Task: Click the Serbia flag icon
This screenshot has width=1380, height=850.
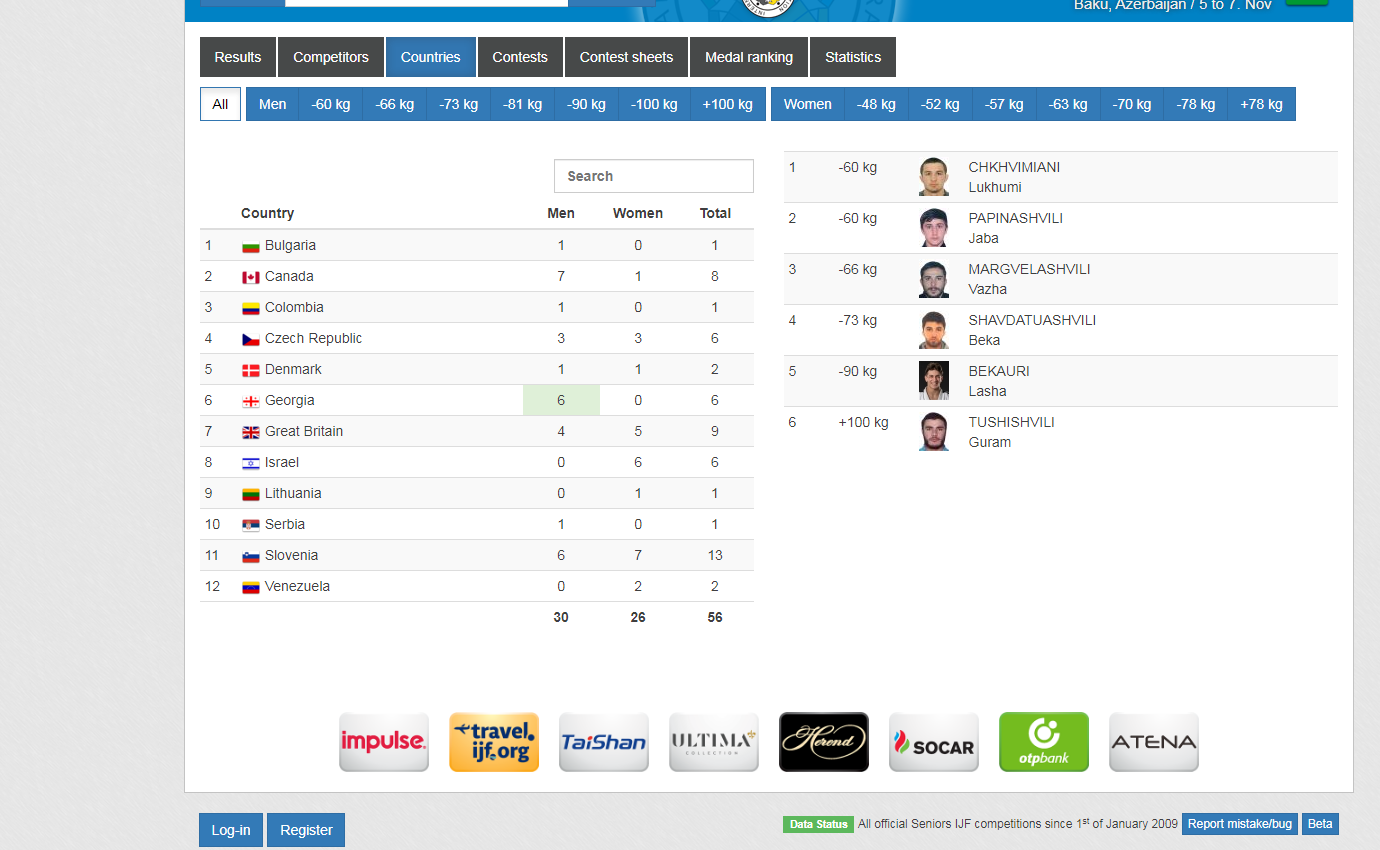Action: [x=251, y=525]
